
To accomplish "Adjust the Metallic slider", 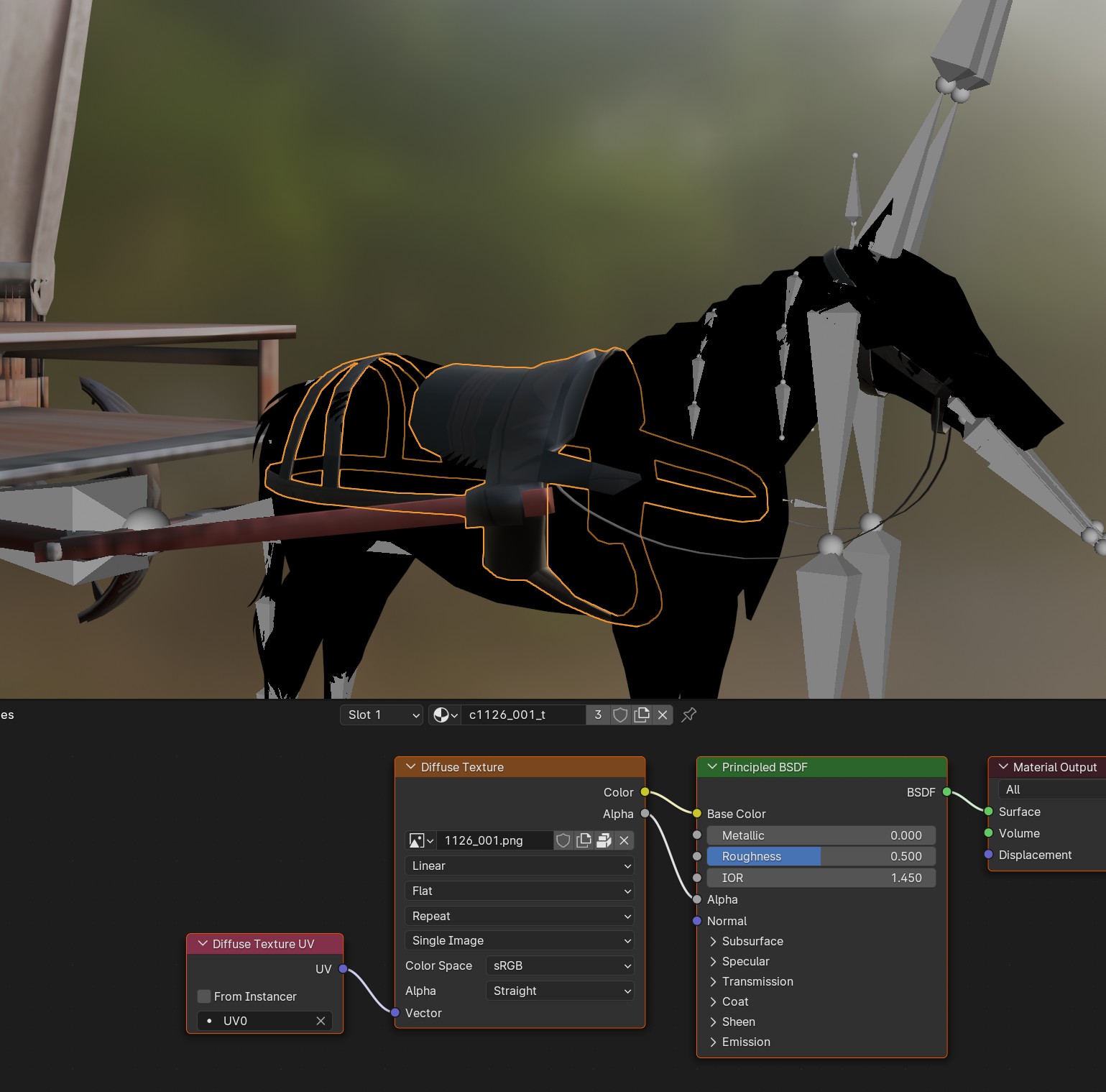I will point(821,835).
